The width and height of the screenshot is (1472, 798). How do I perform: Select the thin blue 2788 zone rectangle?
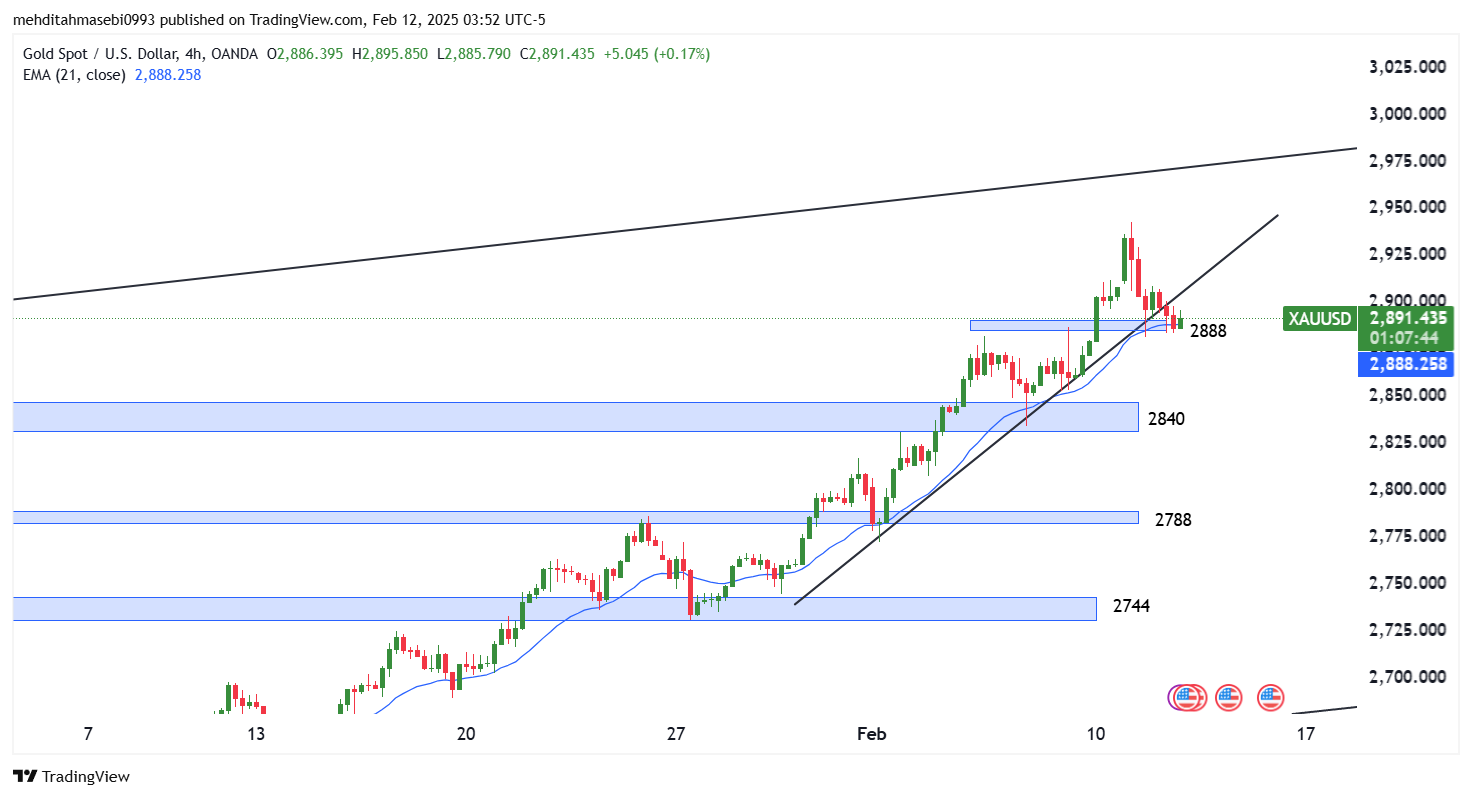click(x=576, y=517)
